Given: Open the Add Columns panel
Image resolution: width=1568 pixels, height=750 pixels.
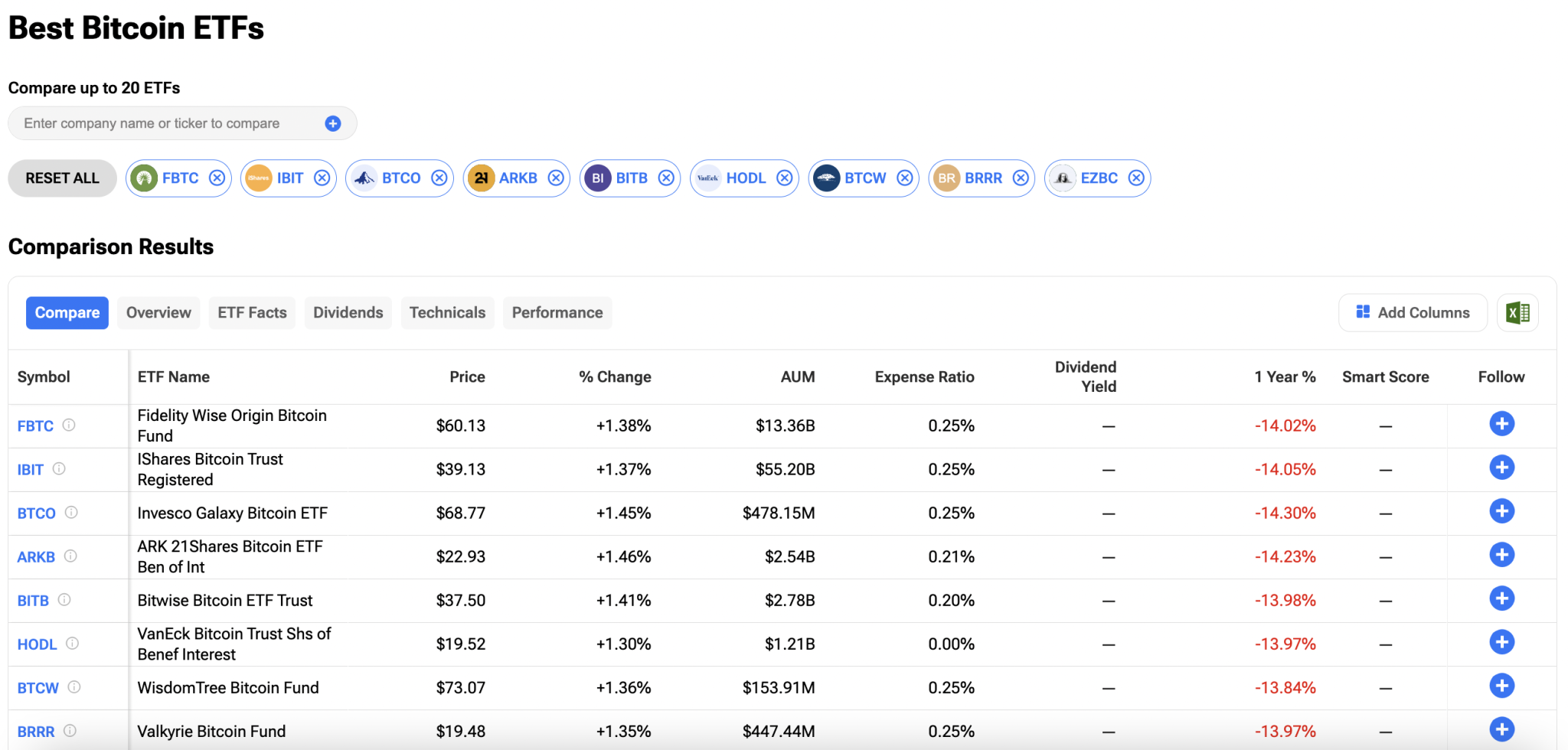Looking at the screenshot, I should coord(1413,312).
